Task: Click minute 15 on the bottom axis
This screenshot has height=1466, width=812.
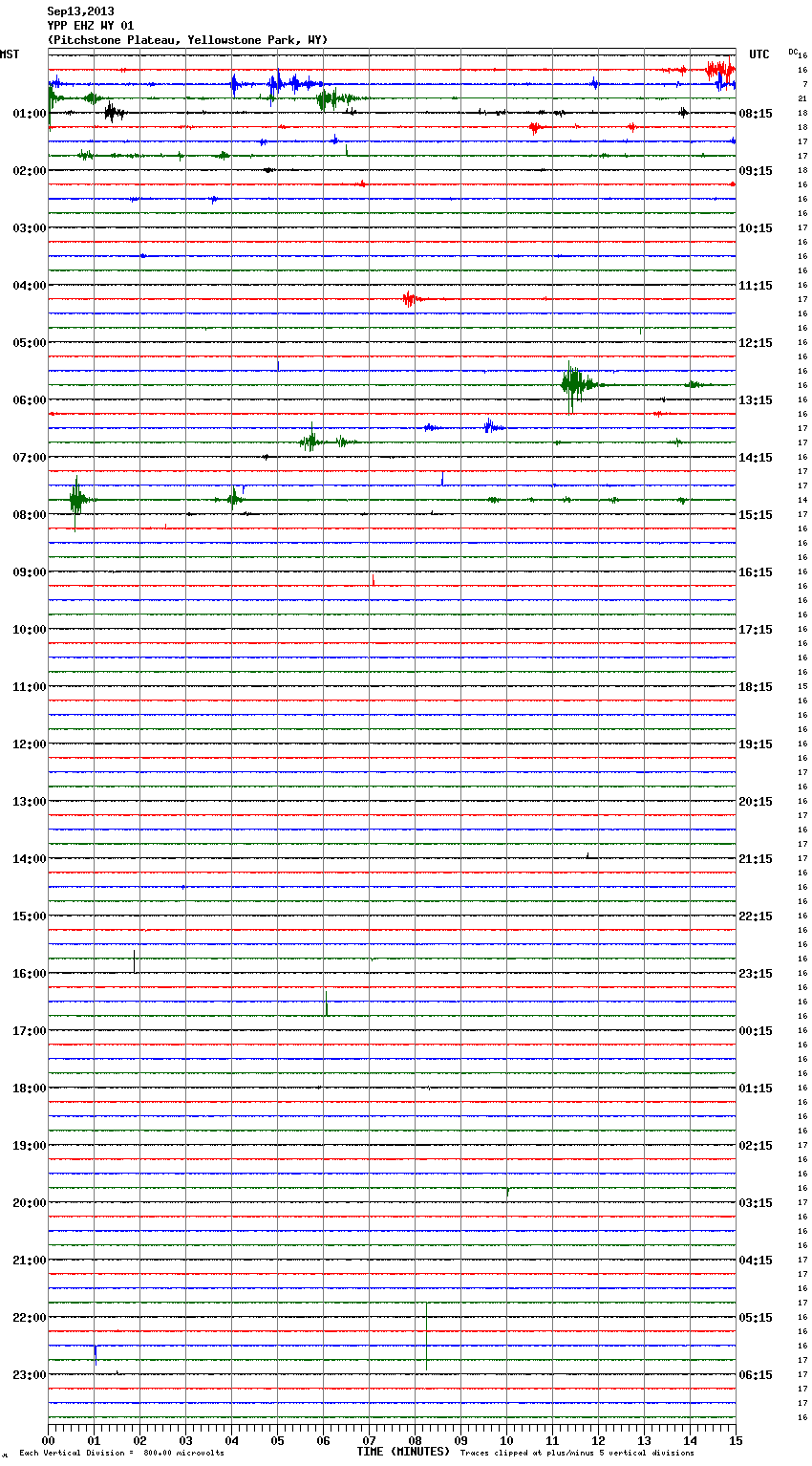Action: pos(735,1440)
